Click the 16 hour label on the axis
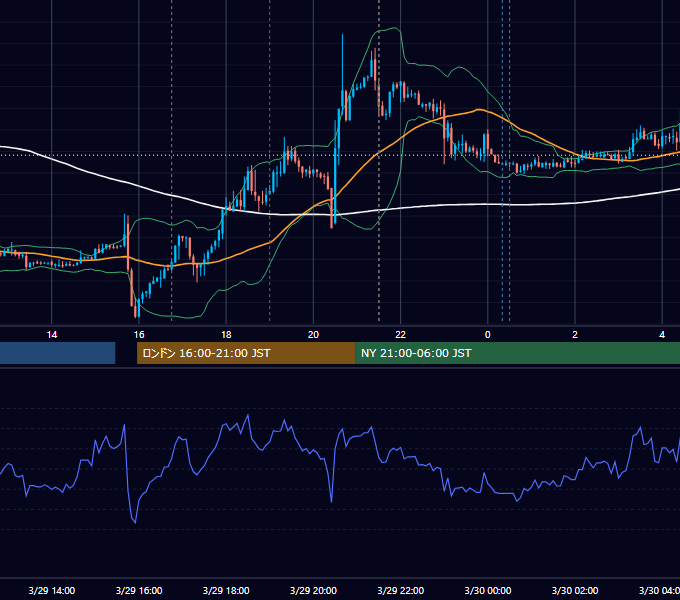680x600 pixels. pos(139,335)
